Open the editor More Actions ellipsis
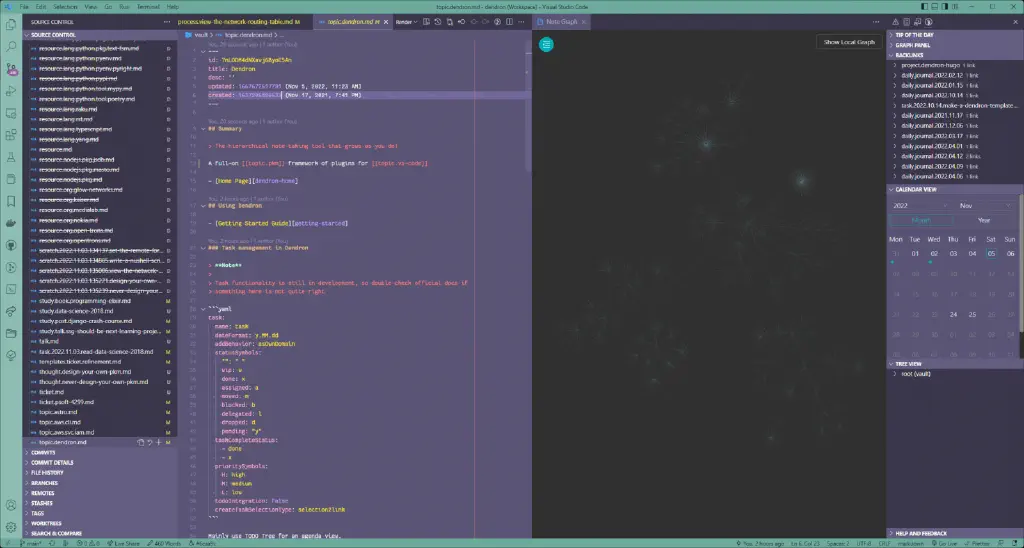 521,22
